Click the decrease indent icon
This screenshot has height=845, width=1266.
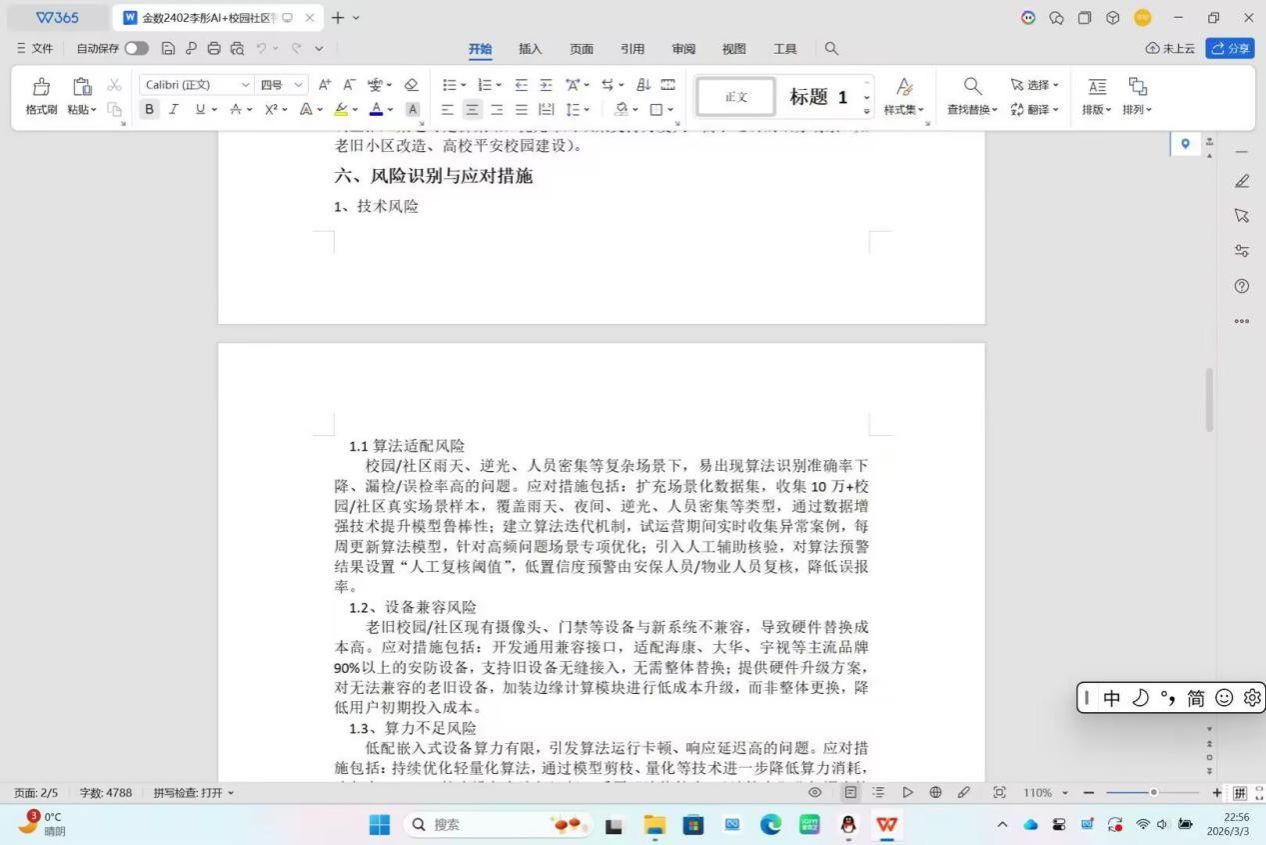click(521, 85)
